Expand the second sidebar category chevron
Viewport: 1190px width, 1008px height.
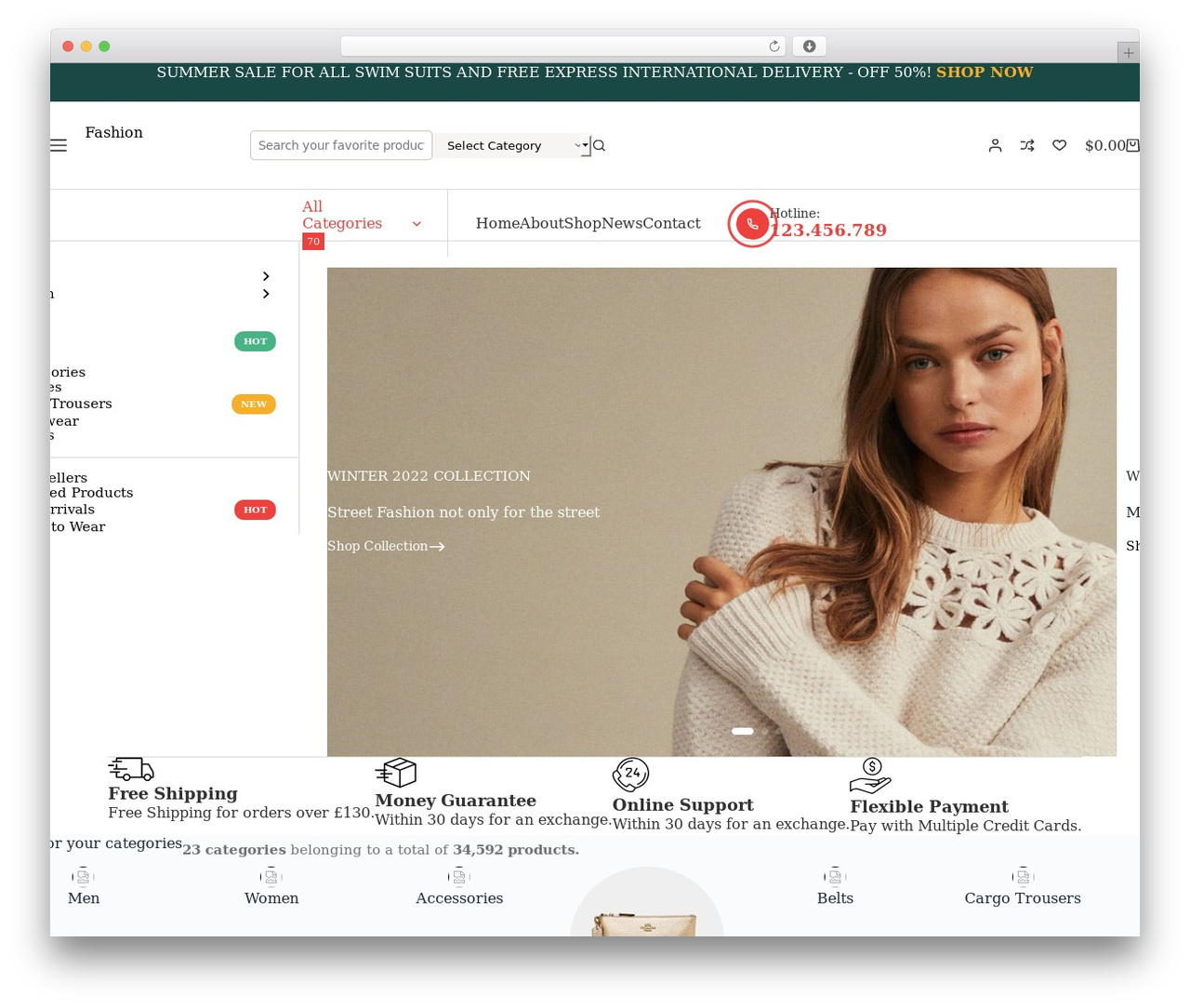pos(266,294)
